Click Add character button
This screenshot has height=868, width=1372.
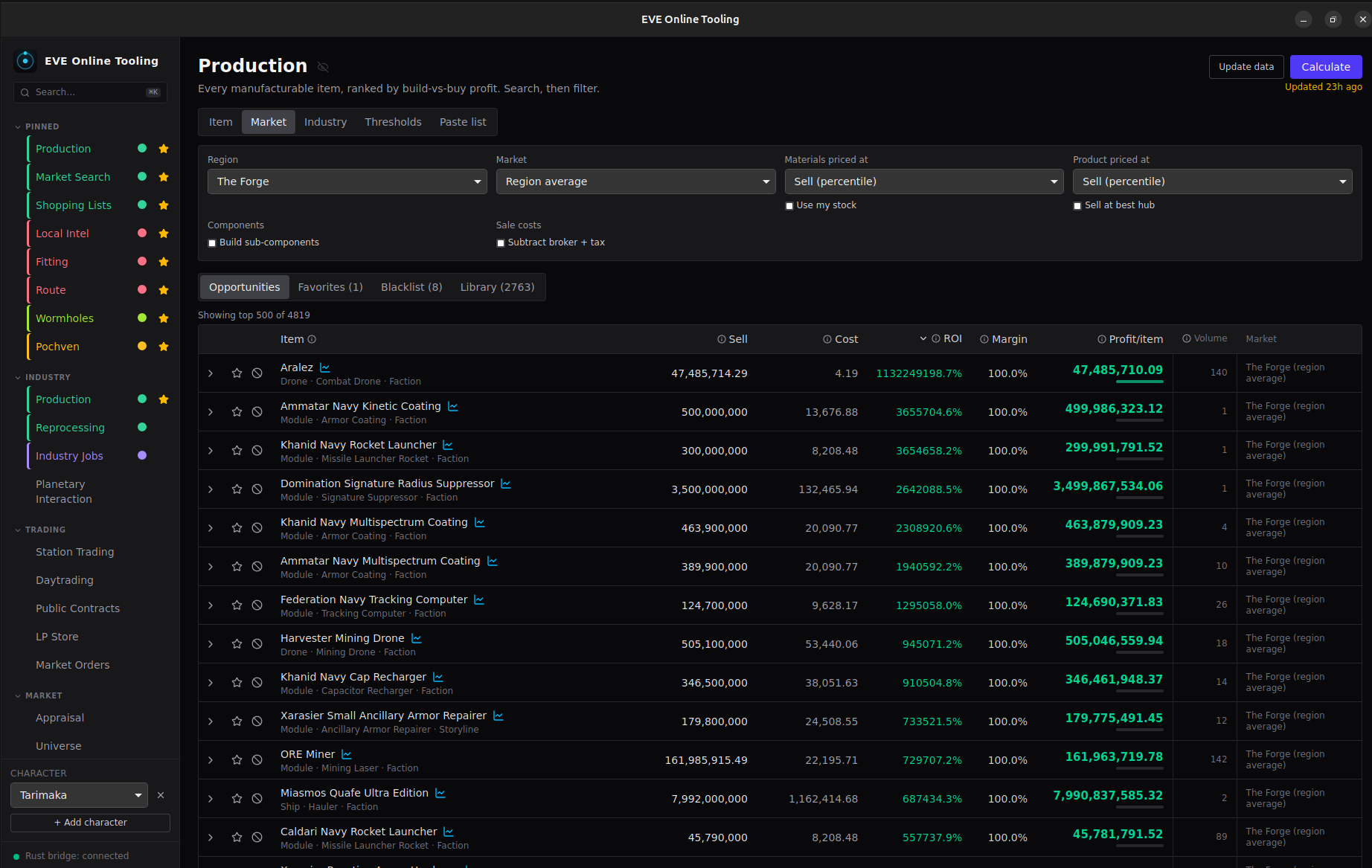coord(90,823)
